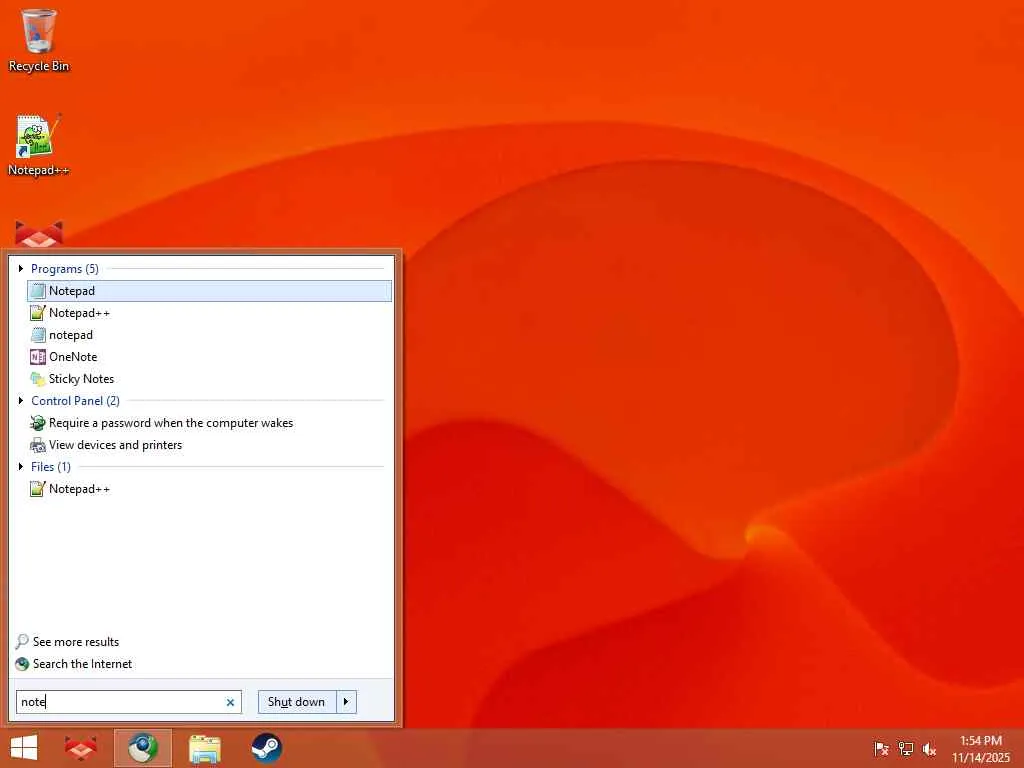Open the Control Panel (2) header link
1024x768 pixels.
coord(76,400)
